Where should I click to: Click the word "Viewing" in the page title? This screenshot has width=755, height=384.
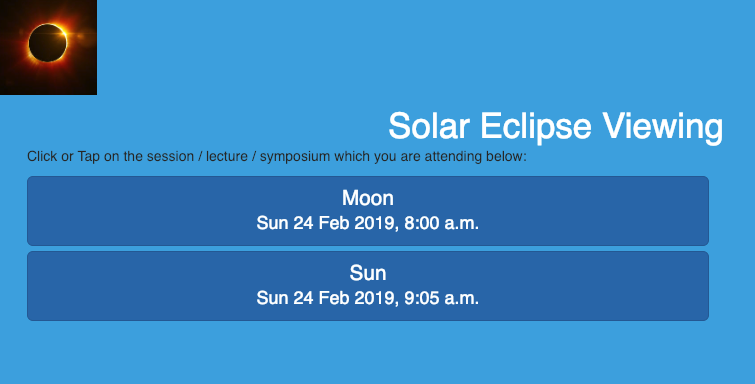point(663,127)
